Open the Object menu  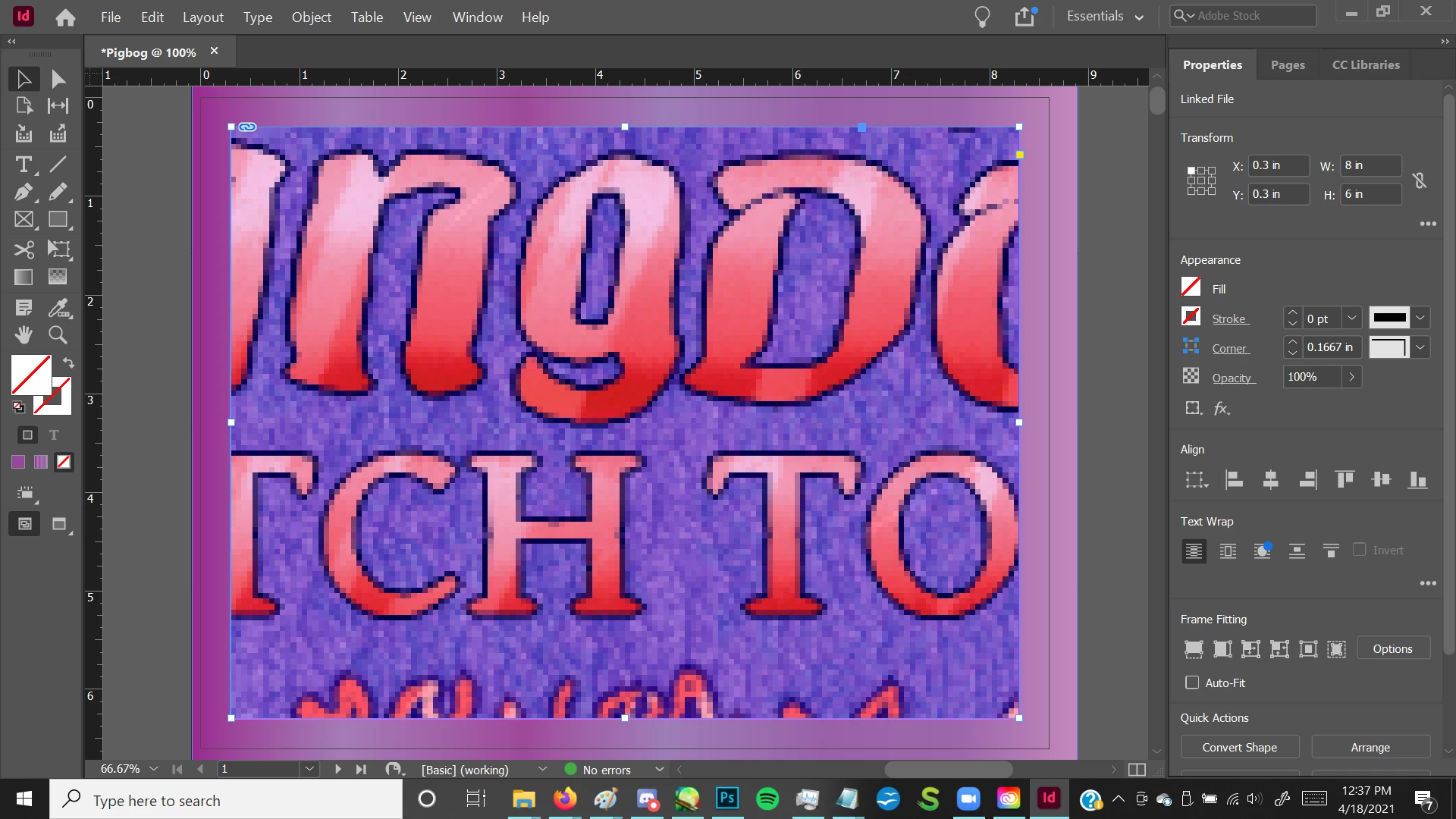click(311, 17)
